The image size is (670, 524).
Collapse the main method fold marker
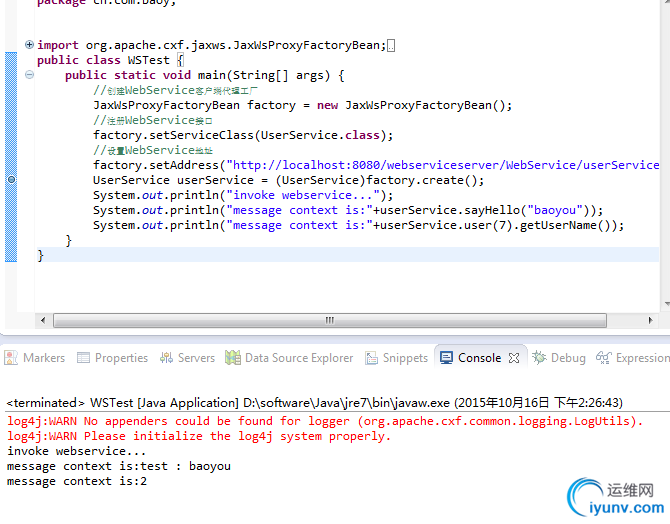point(29,75)
